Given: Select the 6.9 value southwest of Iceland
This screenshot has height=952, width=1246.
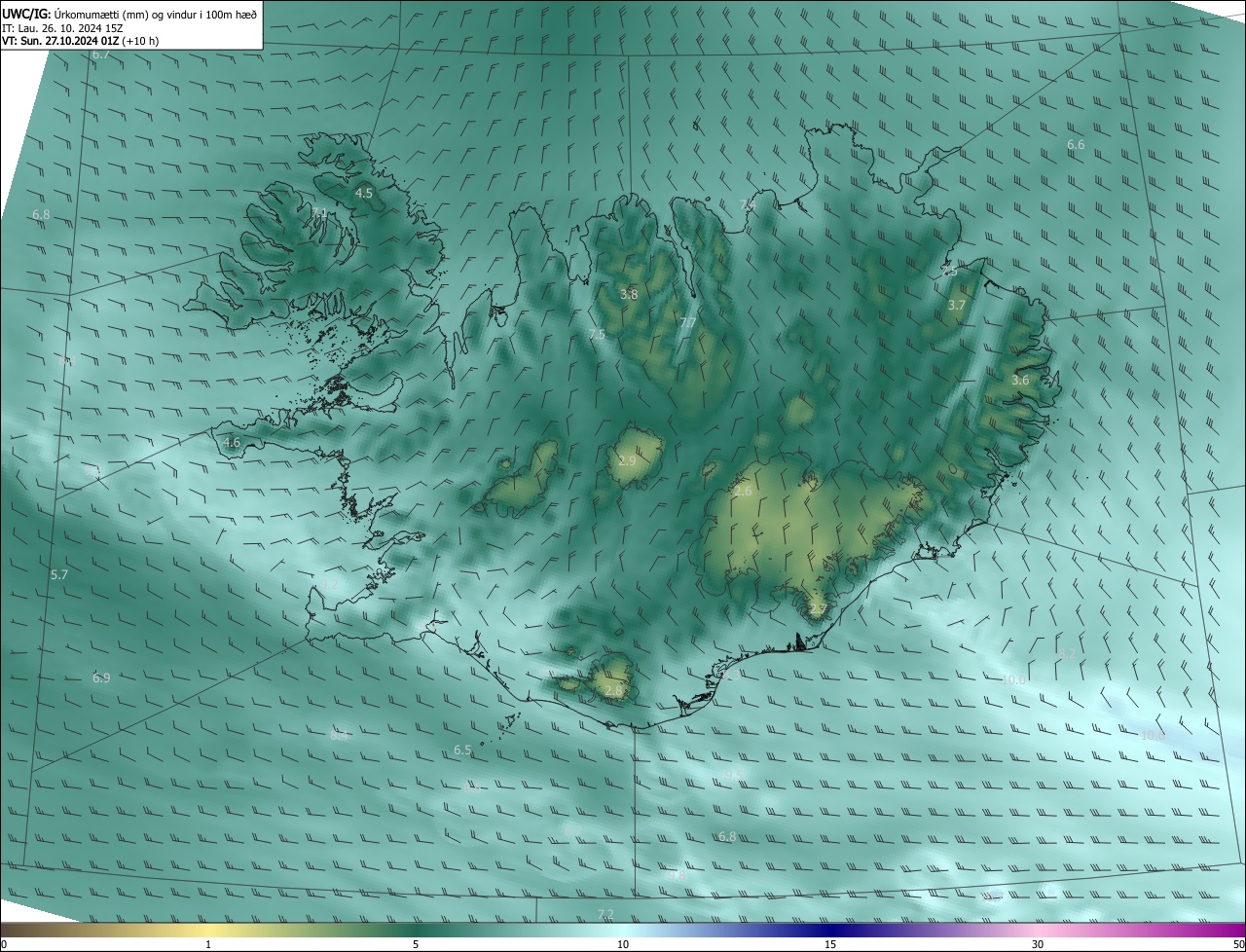Looking at the screenshot, I should point(101,677).
